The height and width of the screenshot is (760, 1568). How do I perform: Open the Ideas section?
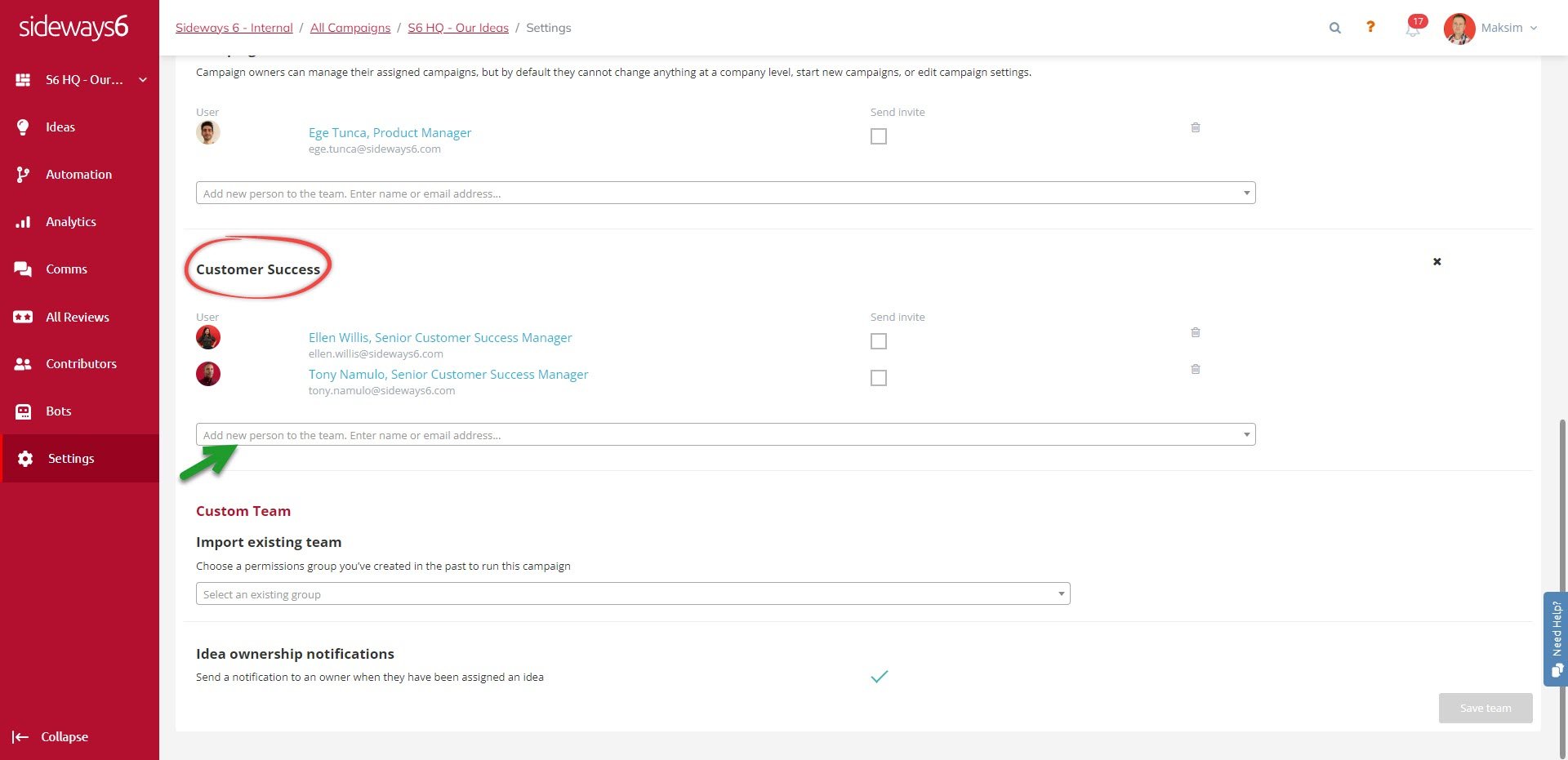[x=60, y=127]
